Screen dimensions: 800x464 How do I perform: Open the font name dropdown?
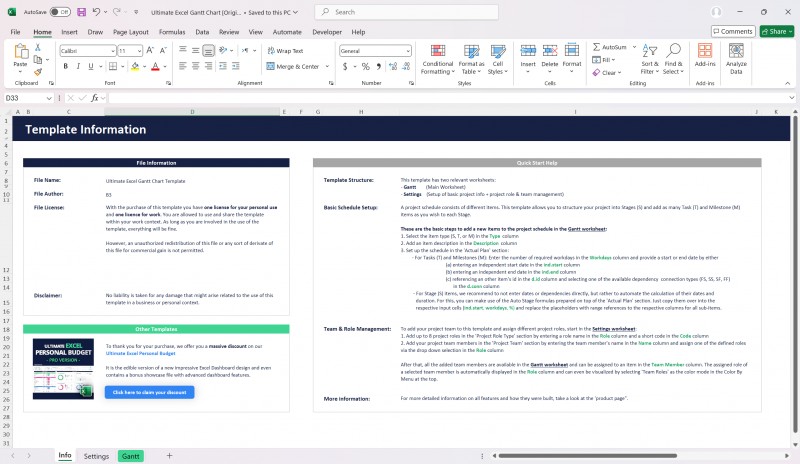[113, 51]
